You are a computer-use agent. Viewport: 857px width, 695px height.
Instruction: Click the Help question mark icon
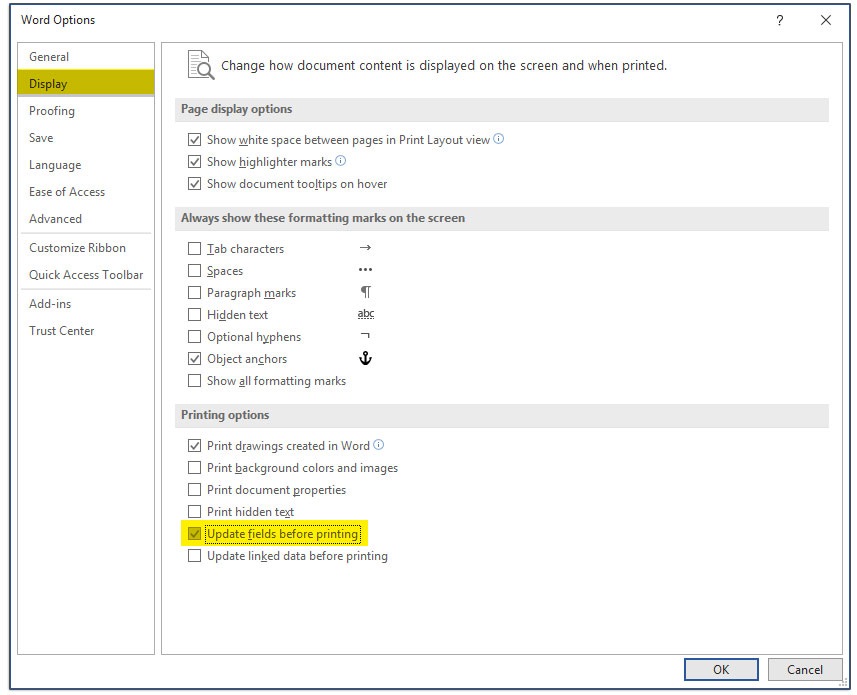click(x=780, y=20)
